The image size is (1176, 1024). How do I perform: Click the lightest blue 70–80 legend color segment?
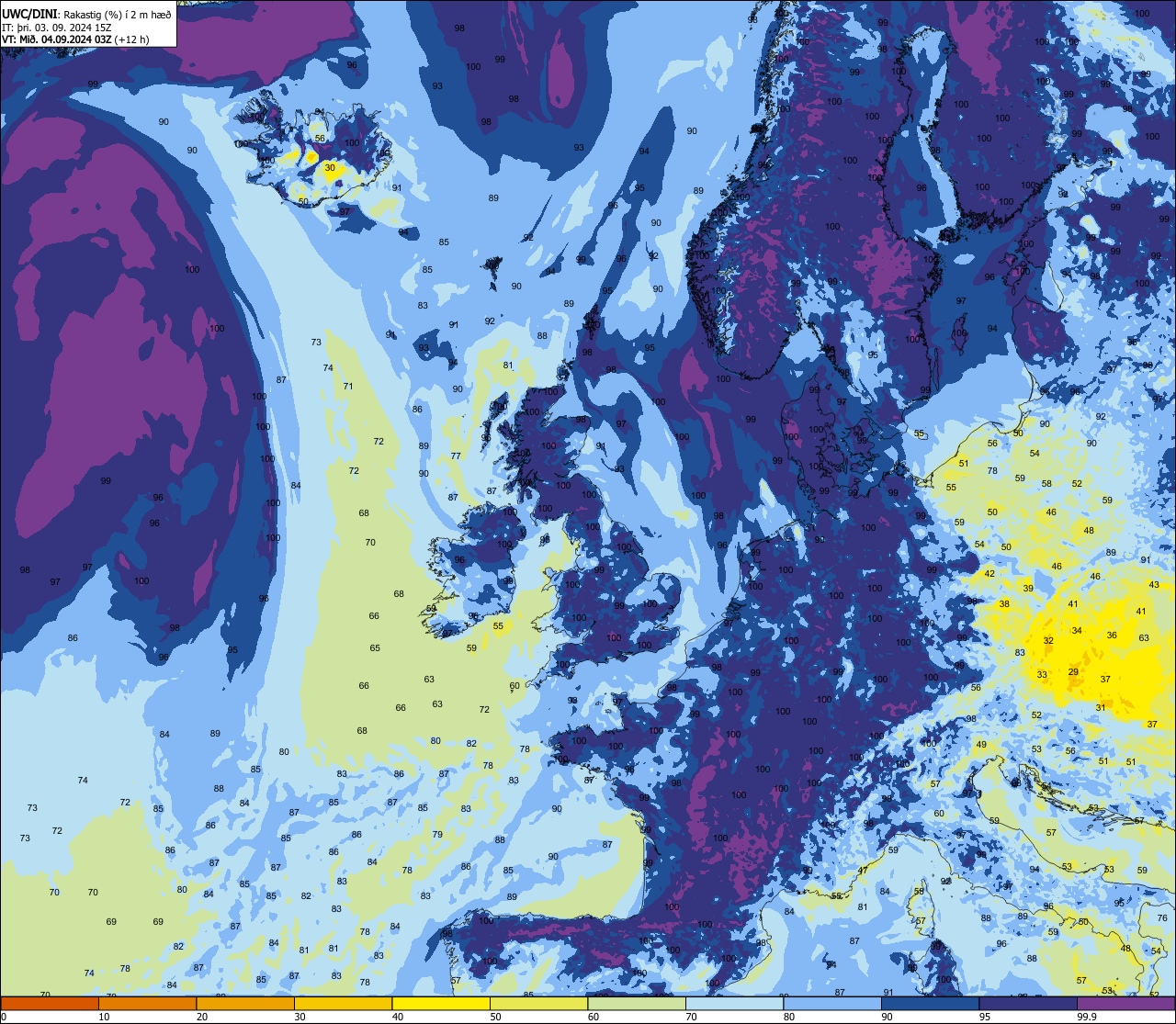click(734, 1003)
